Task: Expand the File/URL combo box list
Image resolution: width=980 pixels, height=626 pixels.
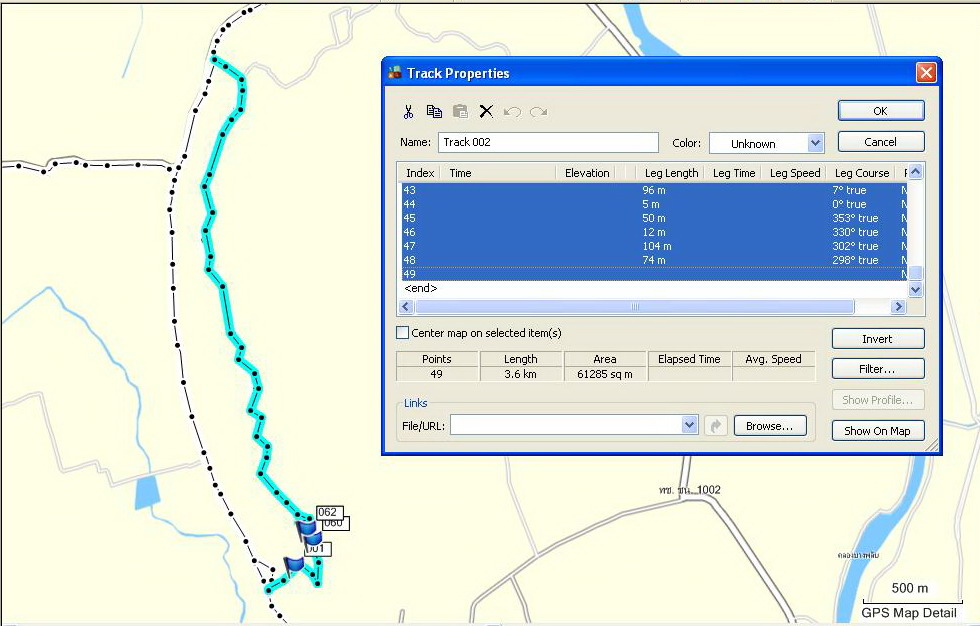Action: click(689, 426)
